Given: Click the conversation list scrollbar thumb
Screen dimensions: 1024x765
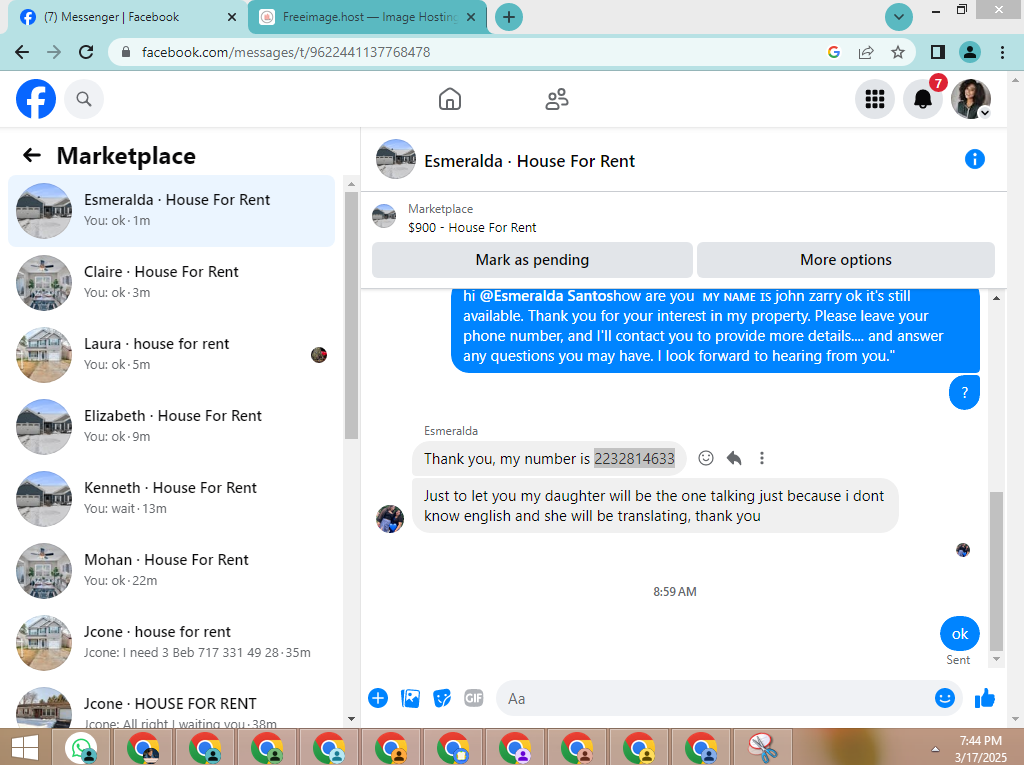Looking at the screenshot, I should tap(351, 315).
